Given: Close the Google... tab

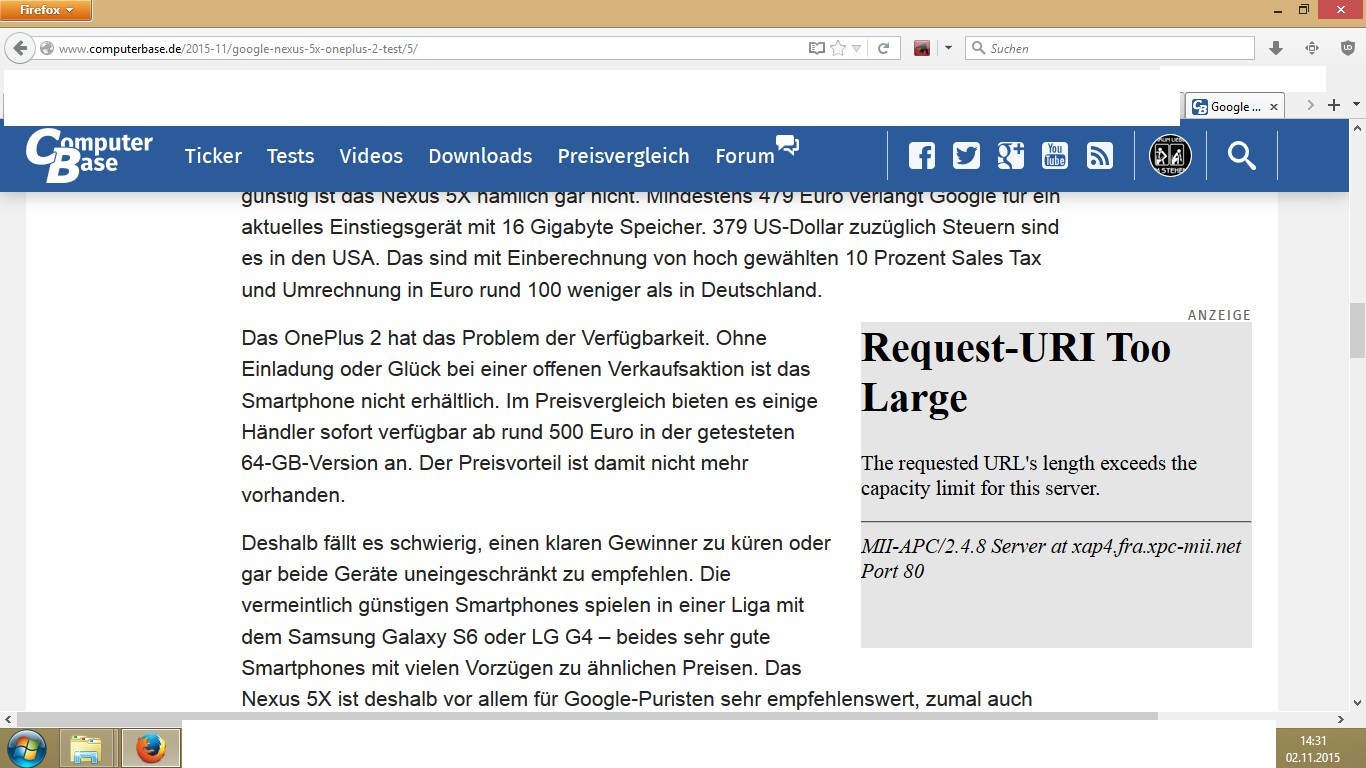Looking at the screenshot, I should (x=1273, y=106).
